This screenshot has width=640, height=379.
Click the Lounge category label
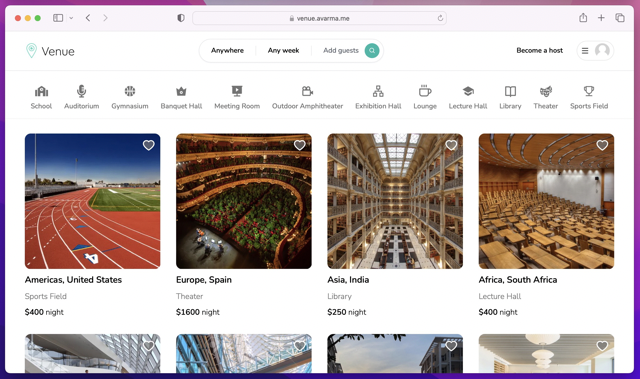click(425, 106)
